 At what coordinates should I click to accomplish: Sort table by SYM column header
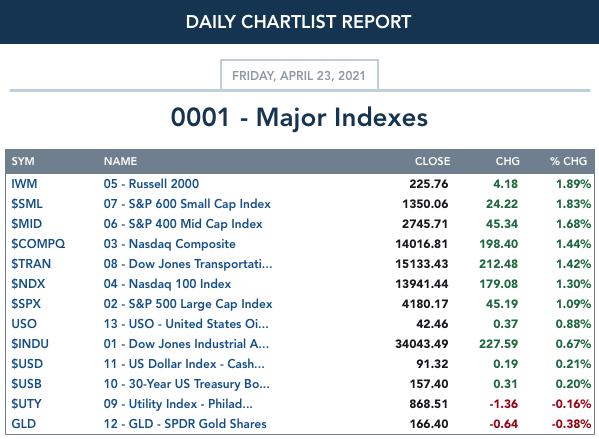click(23, 161)
